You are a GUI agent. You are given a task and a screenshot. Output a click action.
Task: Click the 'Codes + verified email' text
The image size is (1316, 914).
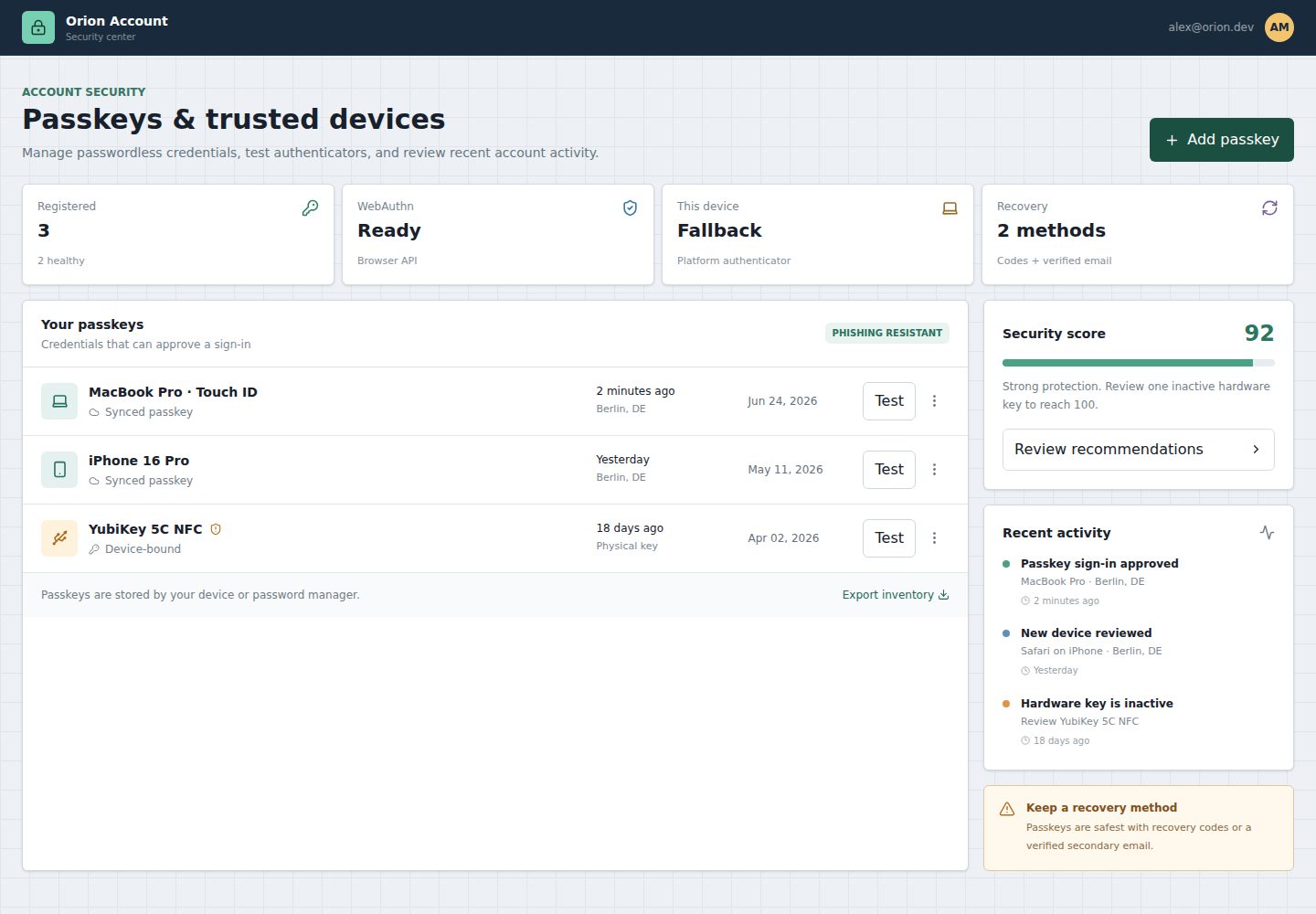(x=1055, y=260)
